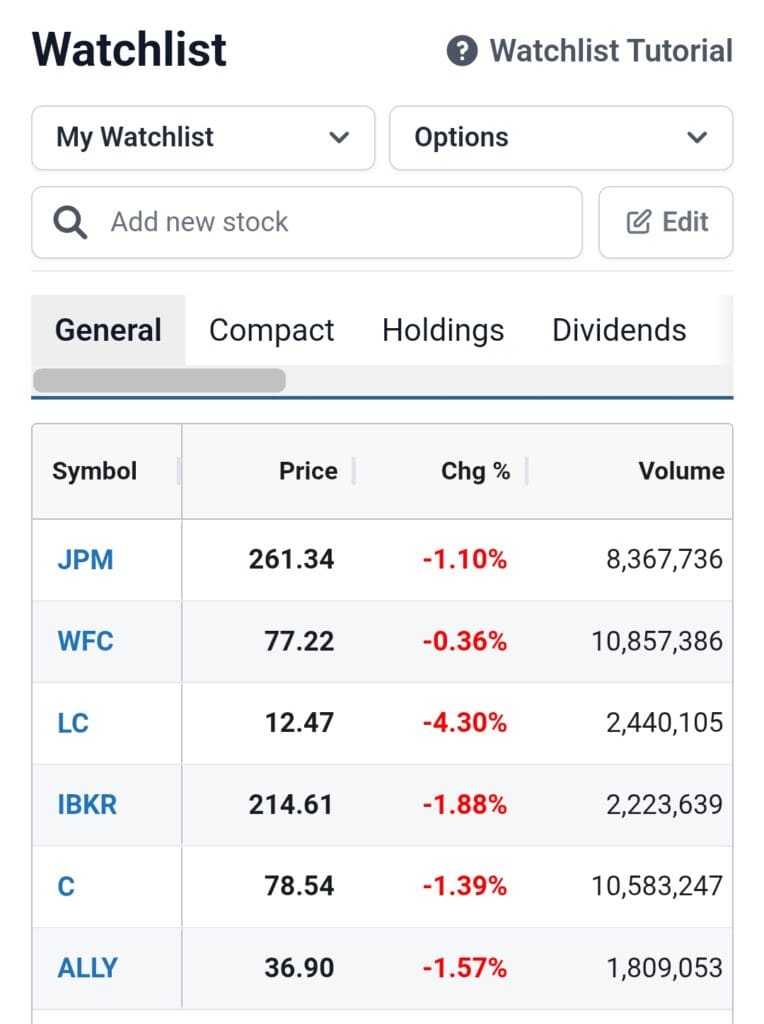Click the horizontal tab scrollbar thumb

point(159,380)
